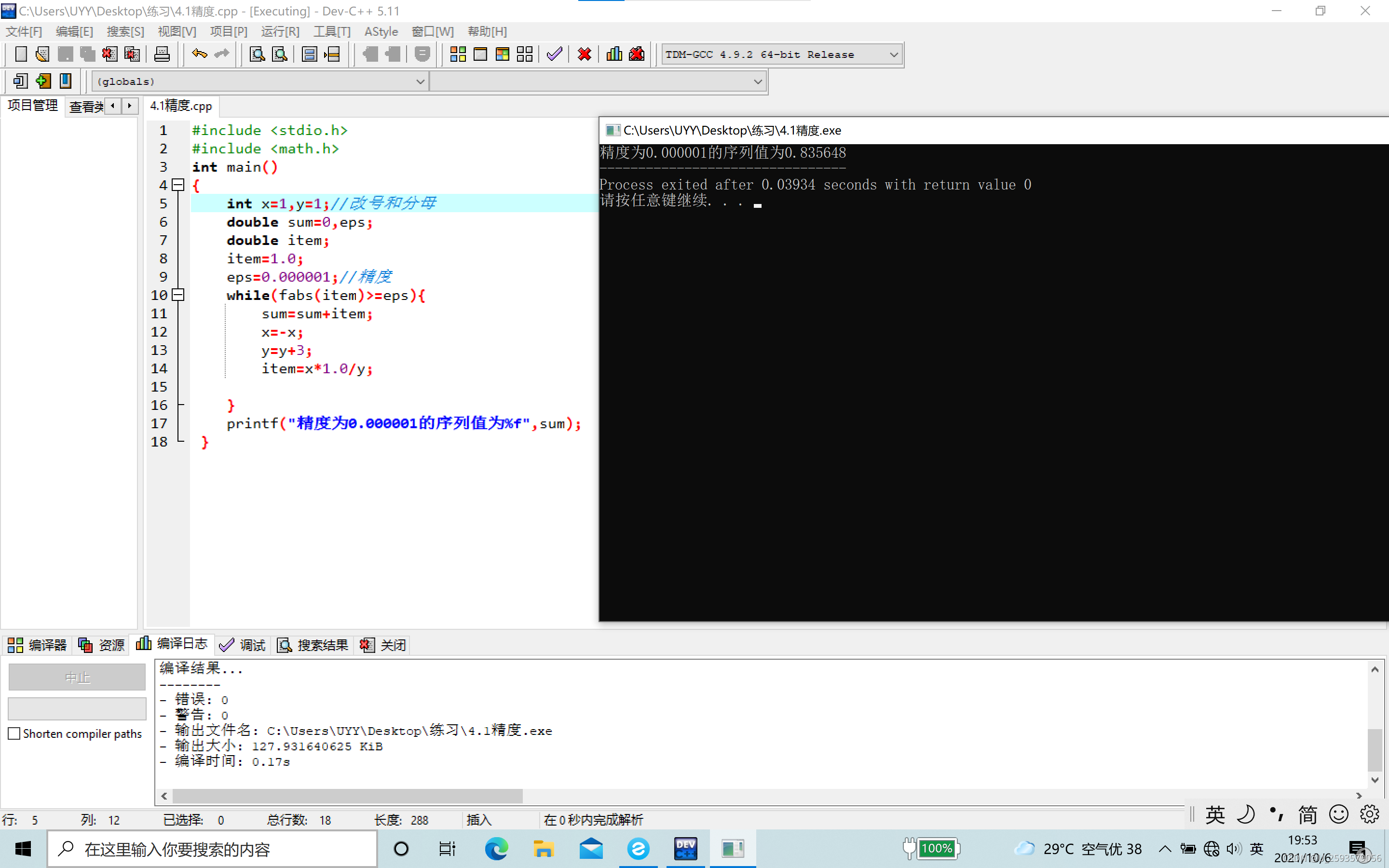Viewport: 1389px width, 868px height.
Task: Click the Toggle bookmark icon
Action: point(66,81)
